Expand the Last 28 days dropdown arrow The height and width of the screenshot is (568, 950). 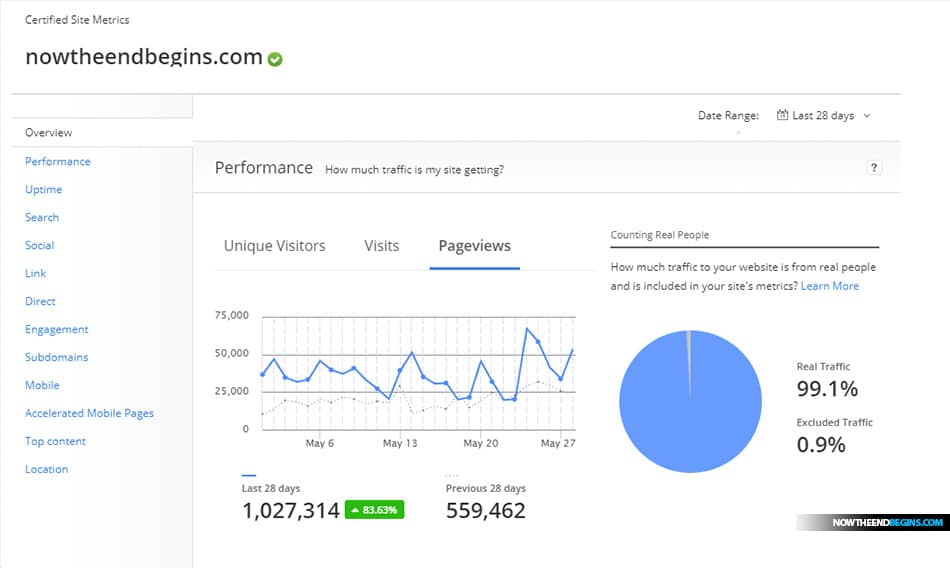click(x=867, y=115)
